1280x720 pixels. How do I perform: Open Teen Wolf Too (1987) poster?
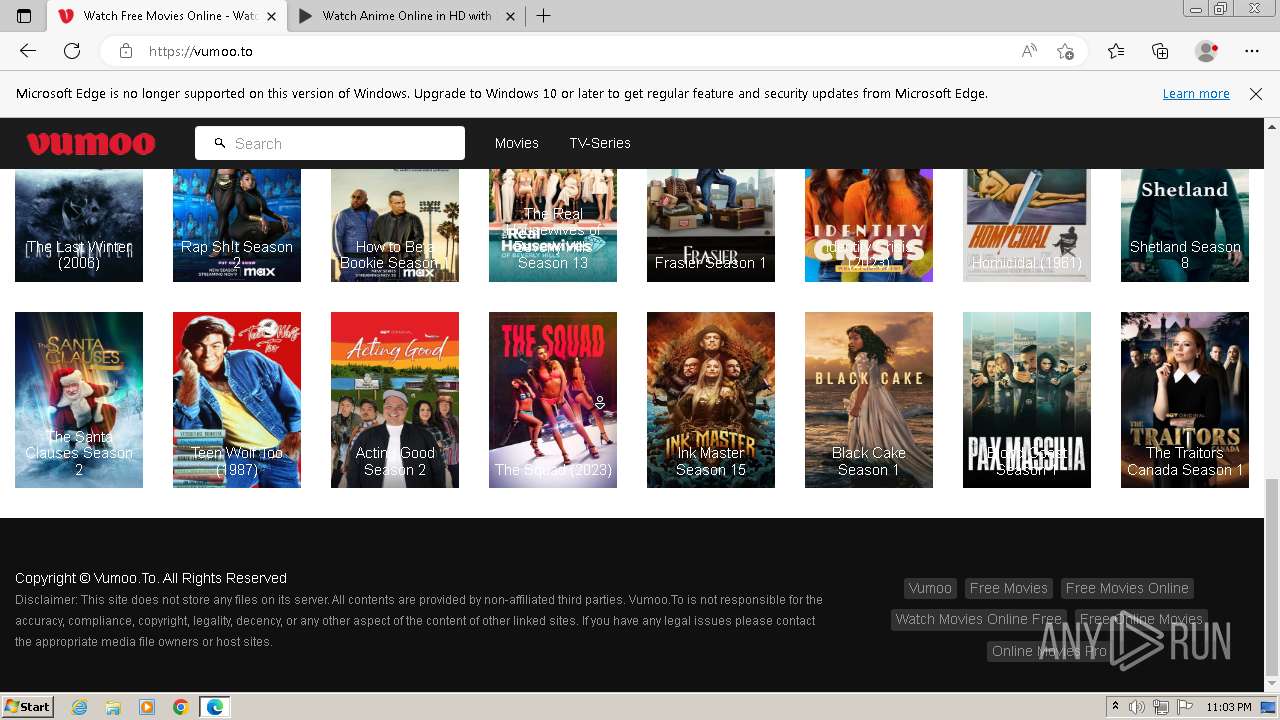point(237,400)
